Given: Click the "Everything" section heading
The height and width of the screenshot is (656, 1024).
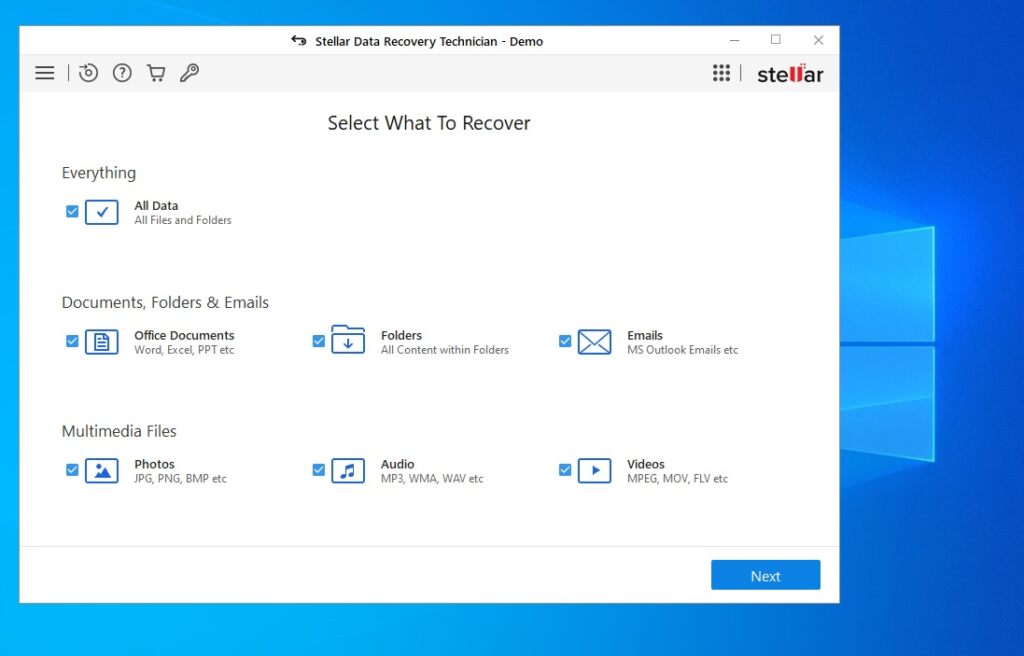Looking at the screenshot, I should pos(99,173).
